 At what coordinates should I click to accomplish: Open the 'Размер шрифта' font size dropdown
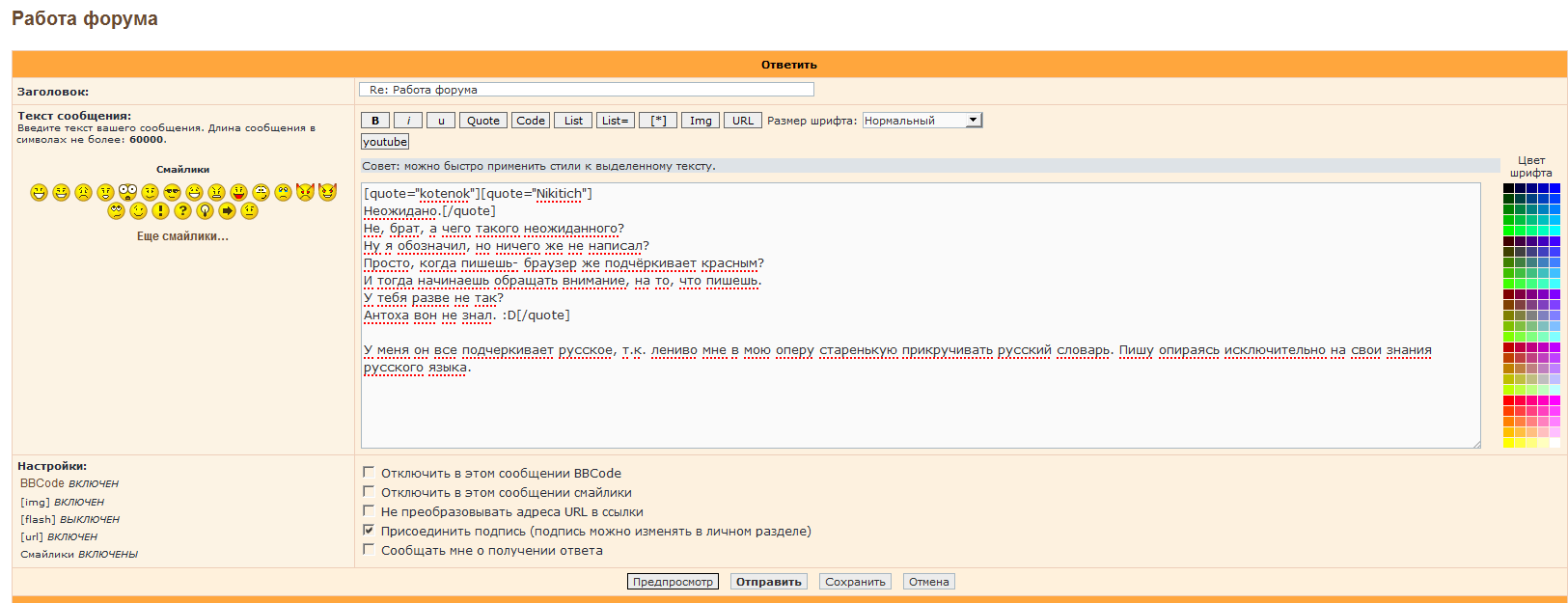point(922,121)
